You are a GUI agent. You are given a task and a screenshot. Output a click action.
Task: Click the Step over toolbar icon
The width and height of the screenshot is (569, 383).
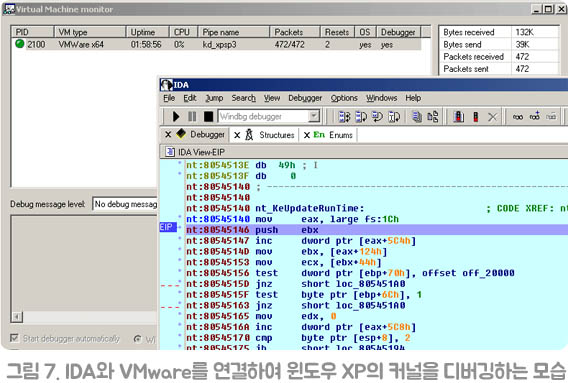click(x=361, y=117)
